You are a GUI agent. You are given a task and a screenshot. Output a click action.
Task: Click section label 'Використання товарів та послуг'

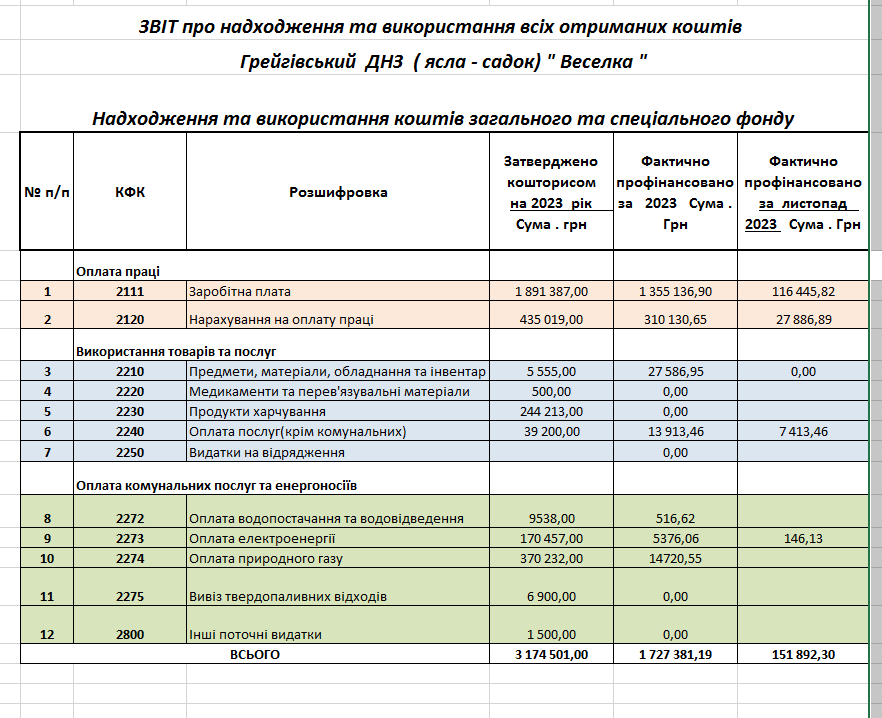[176, 351]
